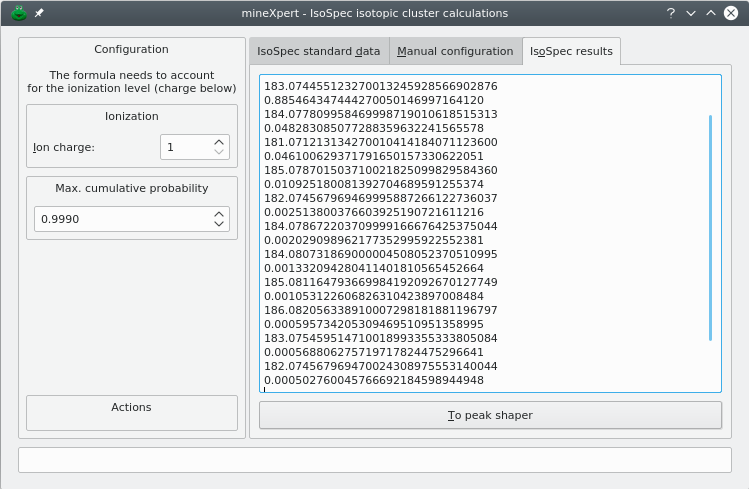Select the IsoSpec results tab

coord(570,51)
